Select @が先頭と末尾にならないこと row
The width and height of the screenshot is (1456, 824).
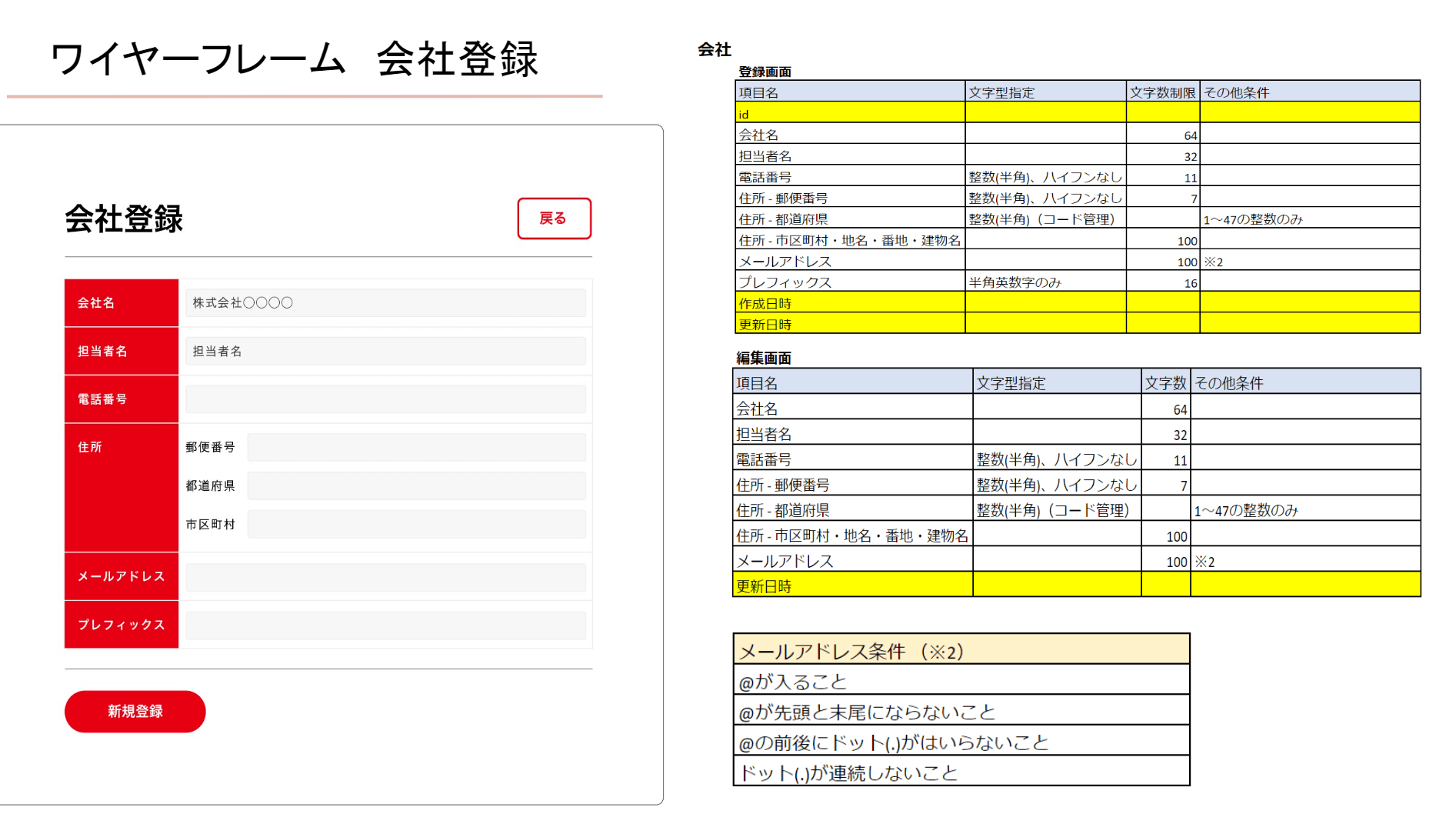(x=961, y=710)
